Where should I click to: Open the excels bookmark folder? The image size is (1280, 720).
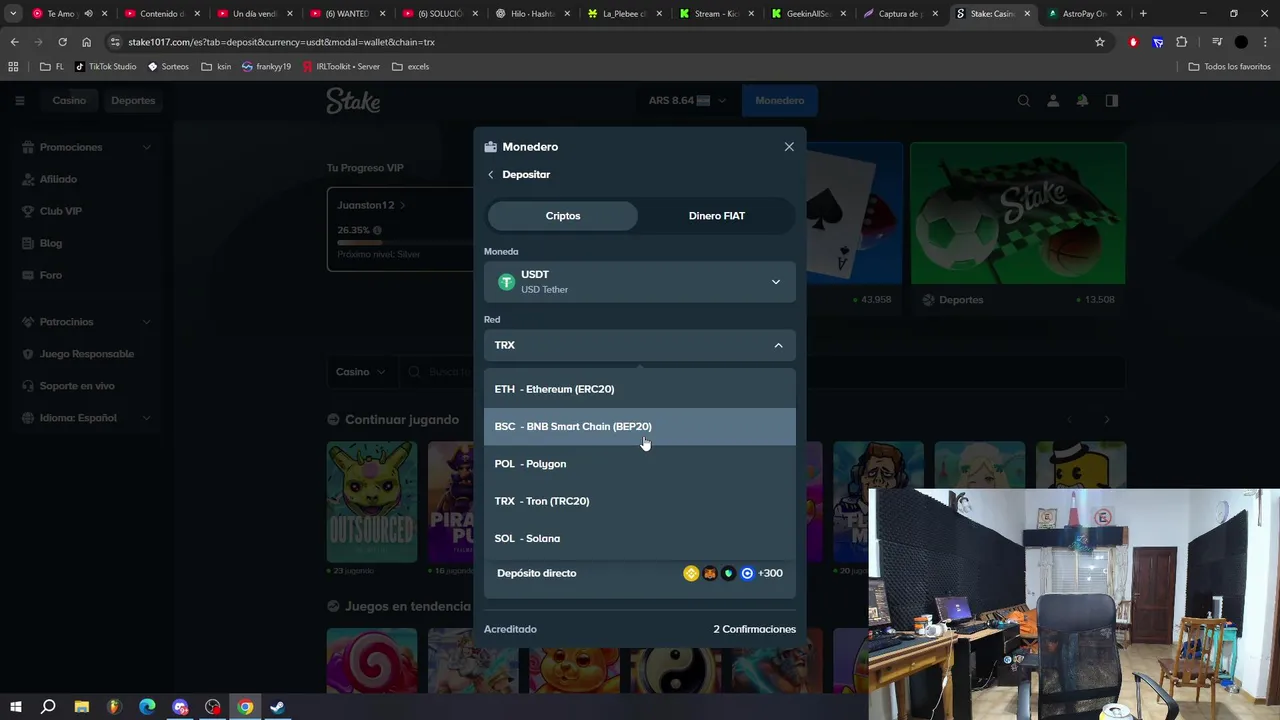point(411,66)
